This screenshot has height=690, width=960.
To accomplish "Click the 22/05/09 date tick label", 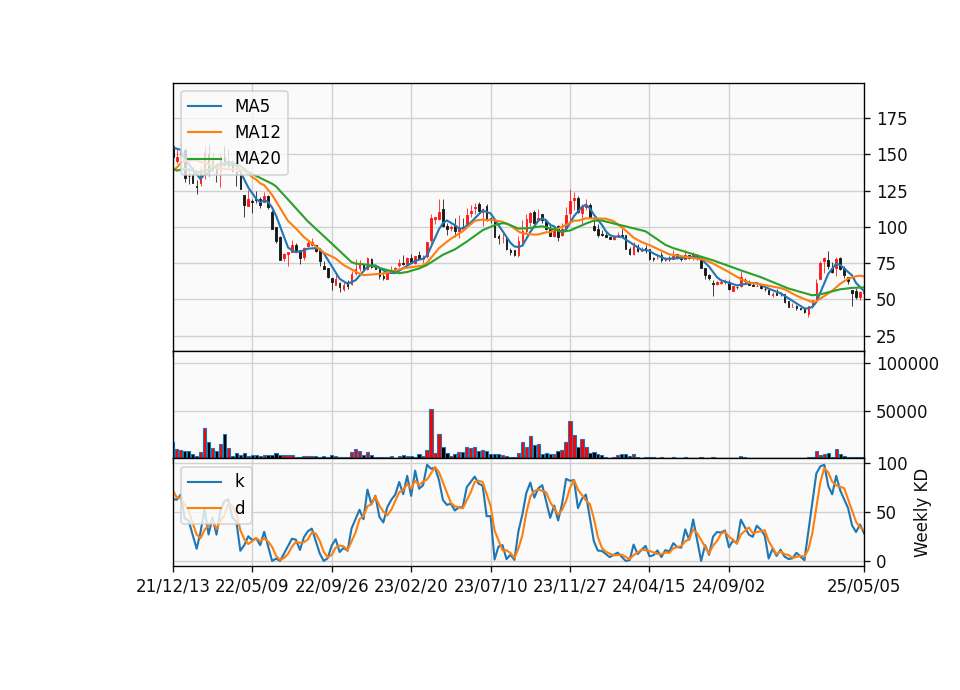I will click(252, 586).
